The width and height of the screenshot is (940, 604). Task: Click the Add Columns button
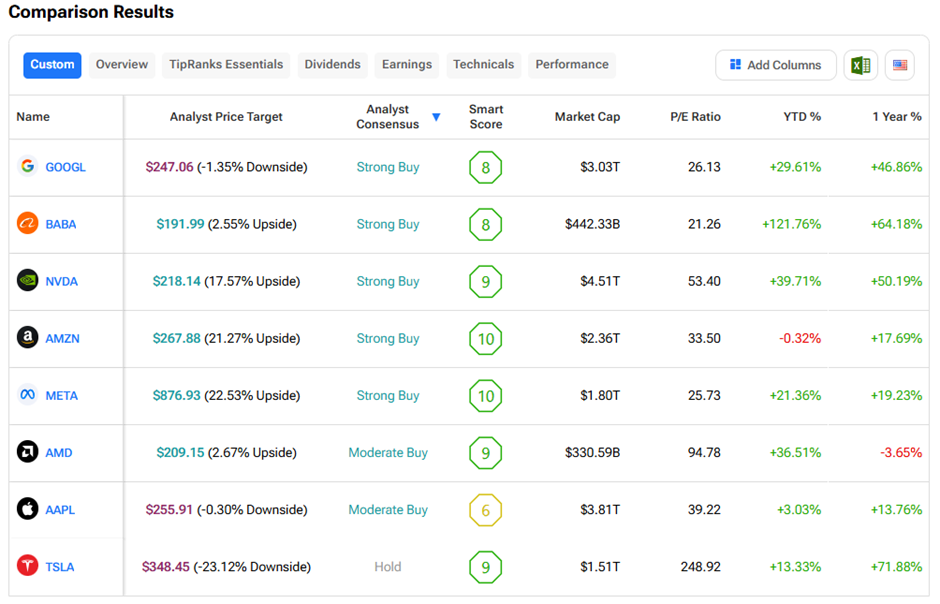click(x=775, y=65)
